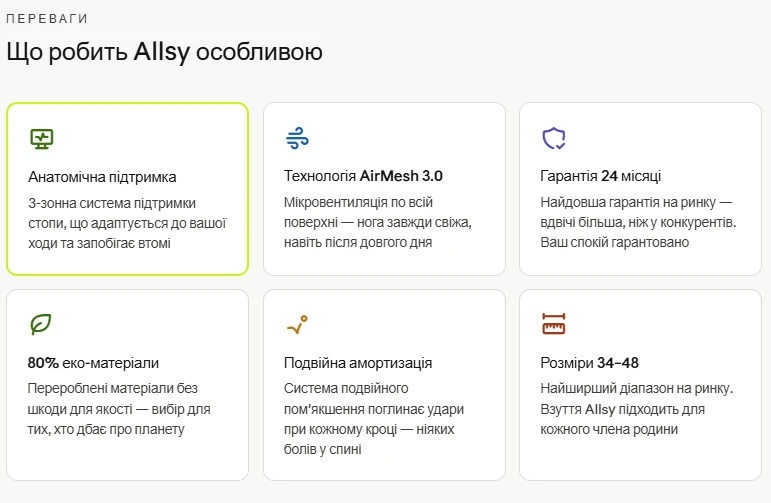Select the 'Технологія AirMesh 3.0' card title
771x503 pixels.
tap(363, 176)
